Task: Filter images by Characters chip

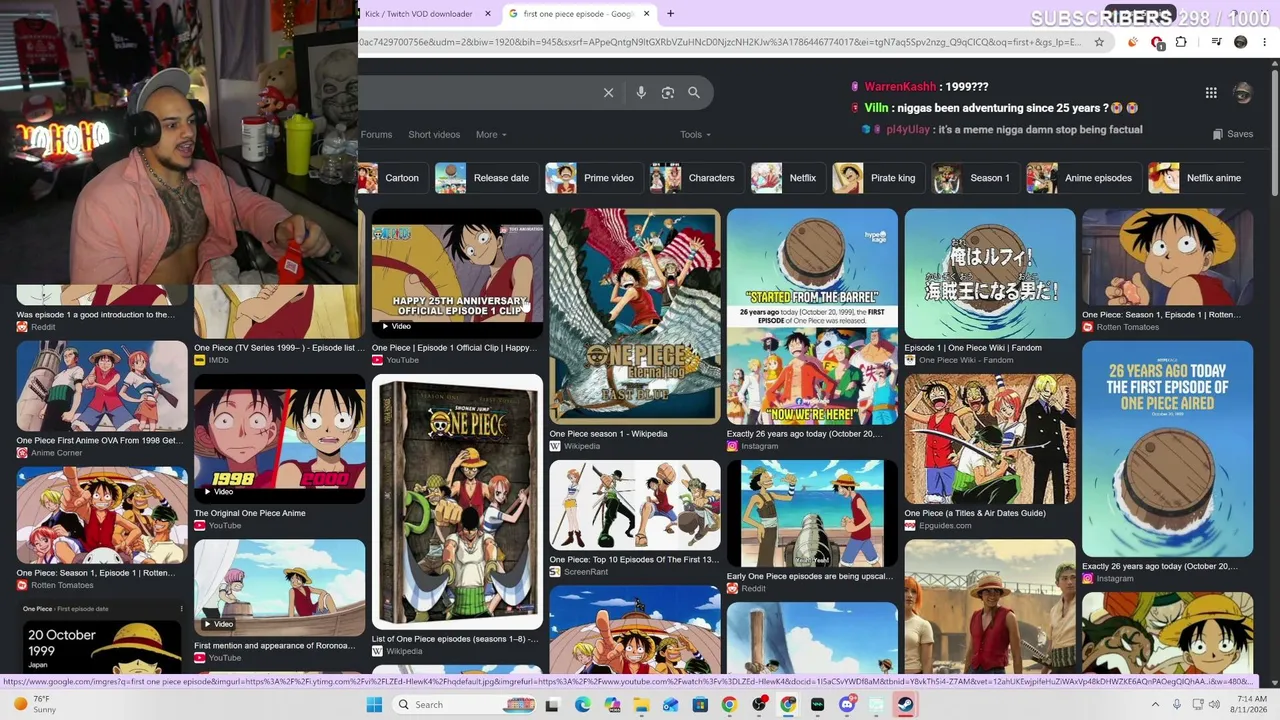Action: 695,178
